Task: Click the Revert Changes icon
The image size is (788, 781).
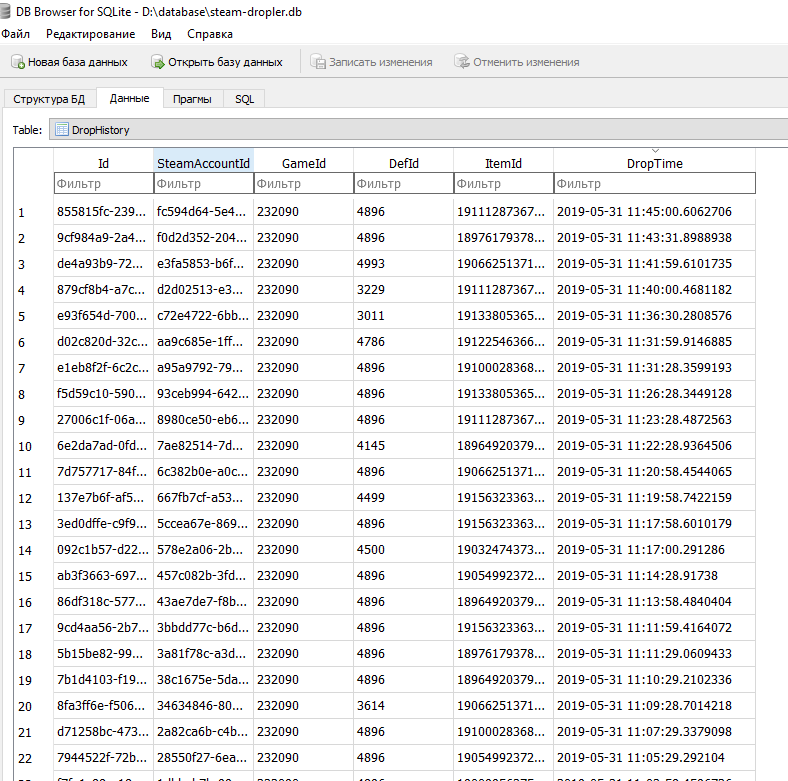Action: [x=462, y=62]
